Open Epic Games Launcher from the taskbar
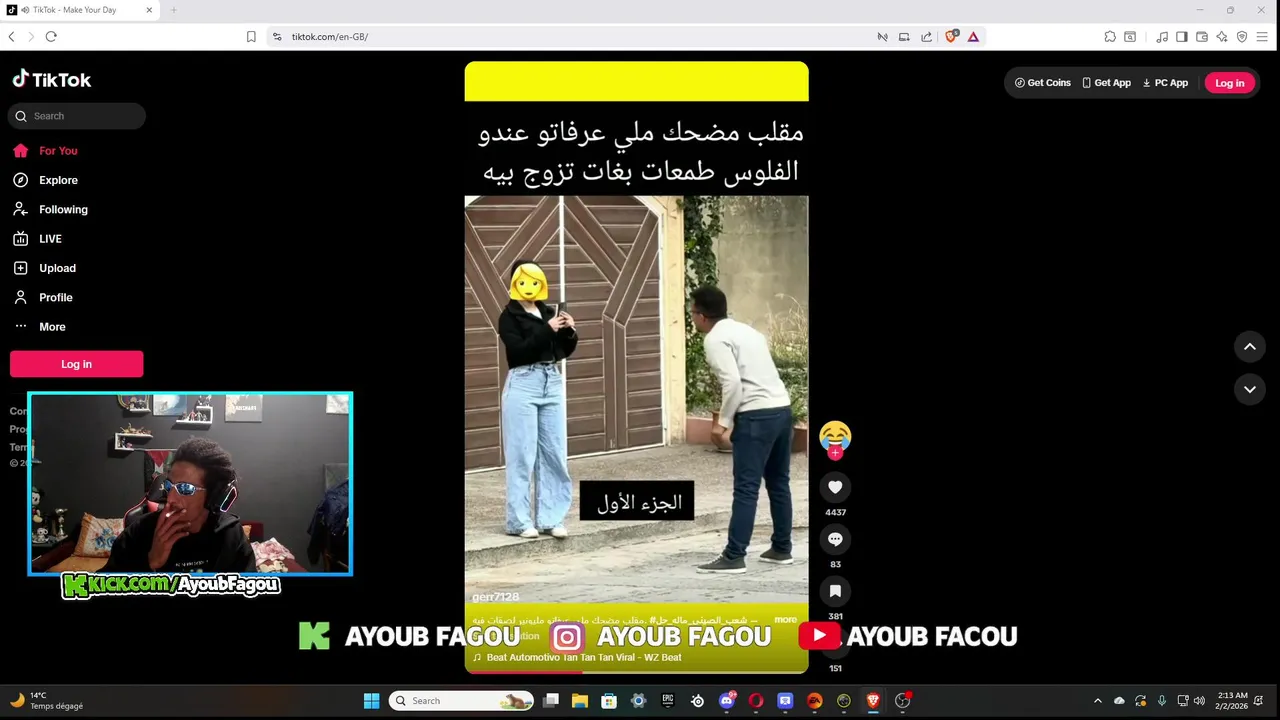This screenshot has width=1280, height=720. (x=668, y=701)
